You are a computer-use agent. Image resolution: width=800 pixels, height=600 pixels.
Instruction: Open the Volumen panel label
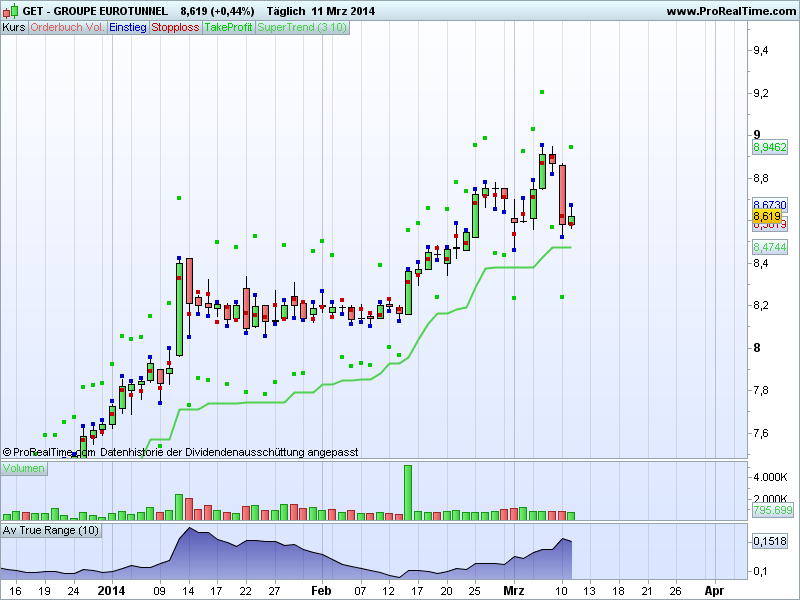(23, 468)
